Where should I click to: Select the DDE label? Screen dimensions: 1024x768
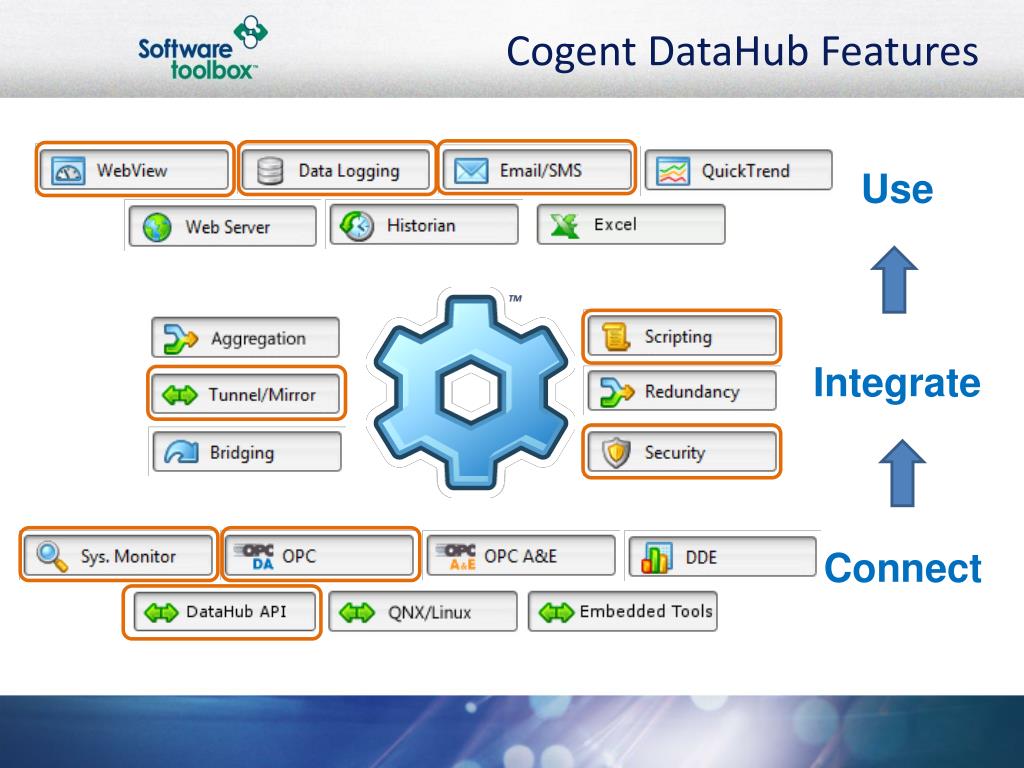701,557
